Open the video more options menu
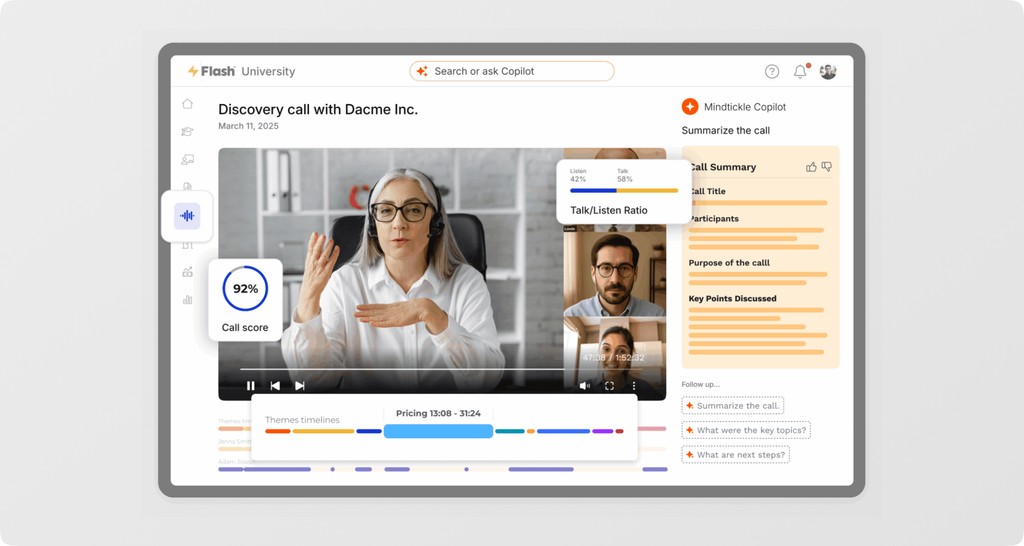 point(633,386)
